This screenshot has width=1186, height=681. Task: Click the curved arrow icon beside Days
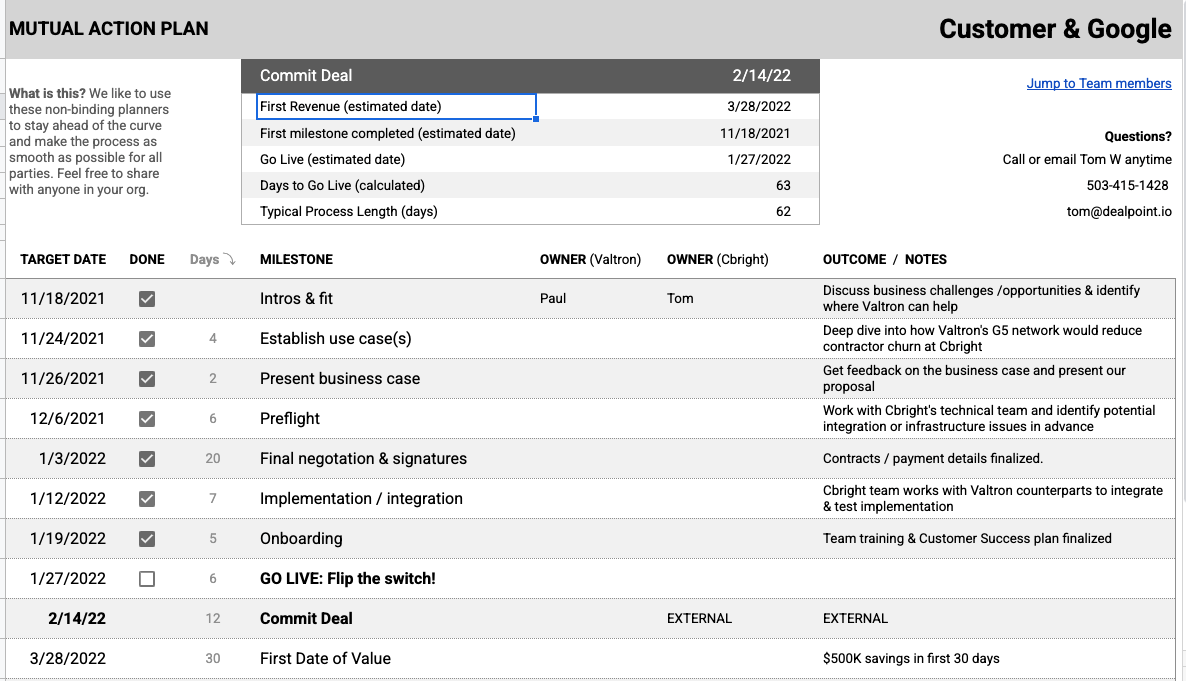pyautogui.click(x=229, y=260)
